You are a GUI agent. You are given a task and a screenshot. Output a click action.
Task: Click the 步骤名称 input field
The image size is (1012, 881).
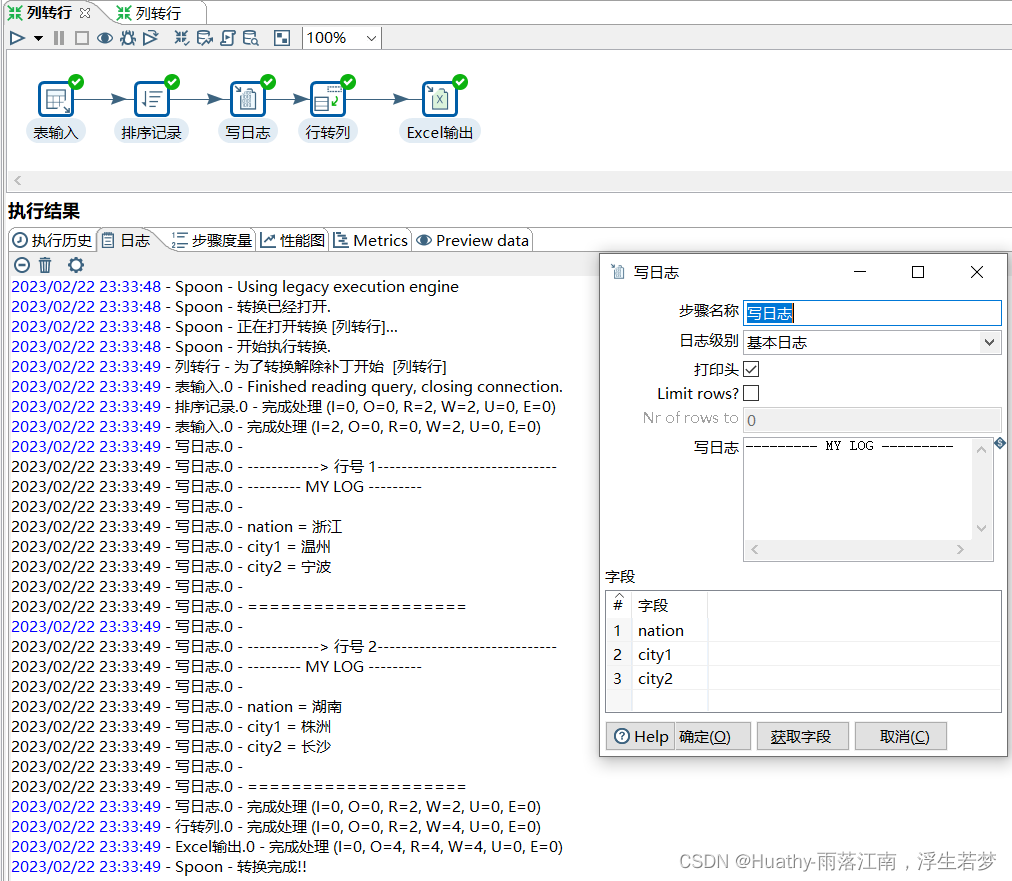pos(872,313)
